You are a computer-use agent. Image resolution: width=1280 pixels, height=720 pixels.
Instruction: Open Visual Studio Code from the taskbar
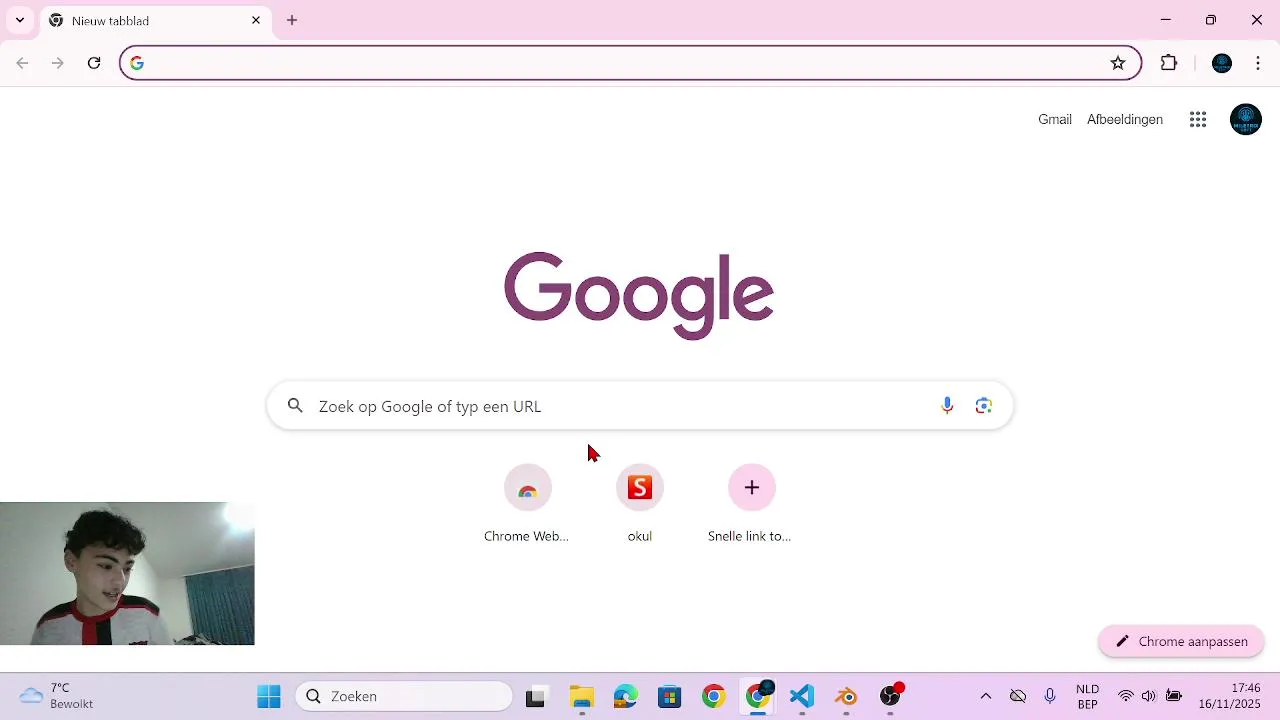click(802, 697)
